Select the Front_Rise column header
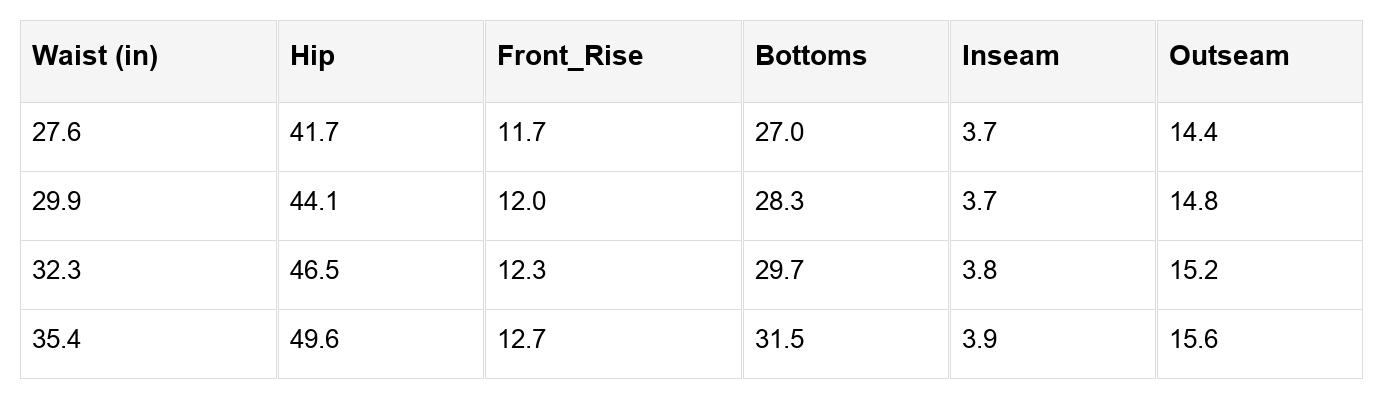The height and width of the screenshot is (398, 1382). point(613,61)
